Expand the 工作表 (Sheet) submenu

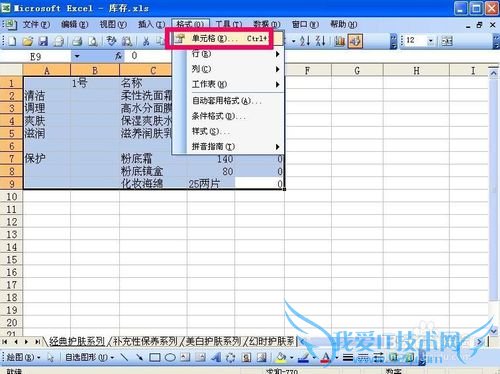pyautogui.click(x=235, y=84)
